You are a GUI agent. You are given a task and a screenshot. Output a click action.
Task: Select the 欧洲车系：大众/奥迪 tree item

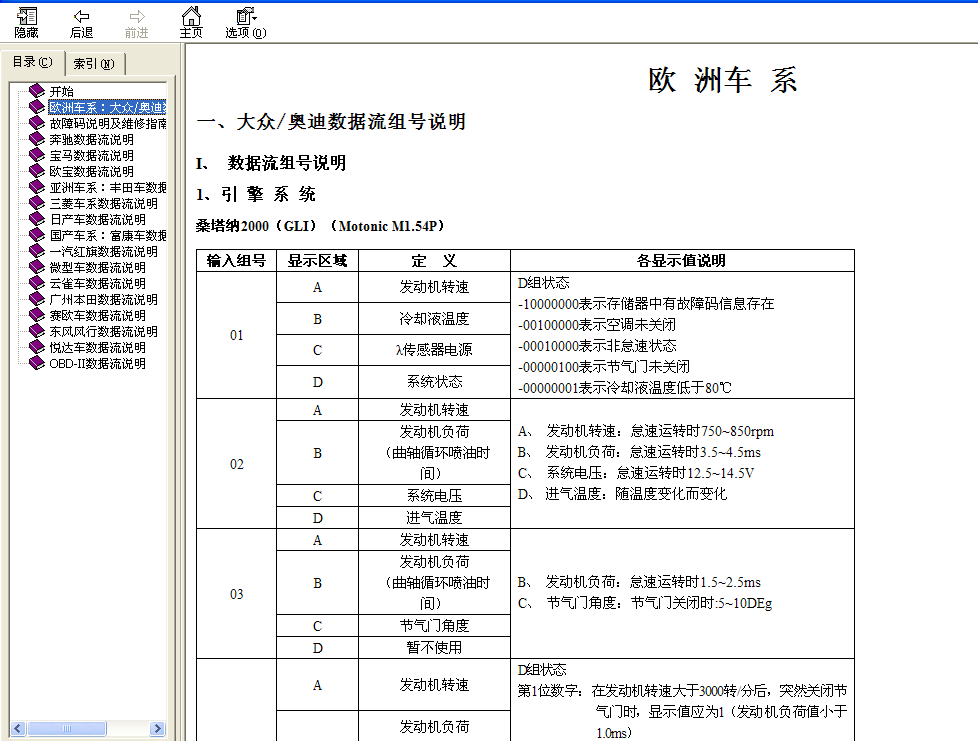click(107, 107)
